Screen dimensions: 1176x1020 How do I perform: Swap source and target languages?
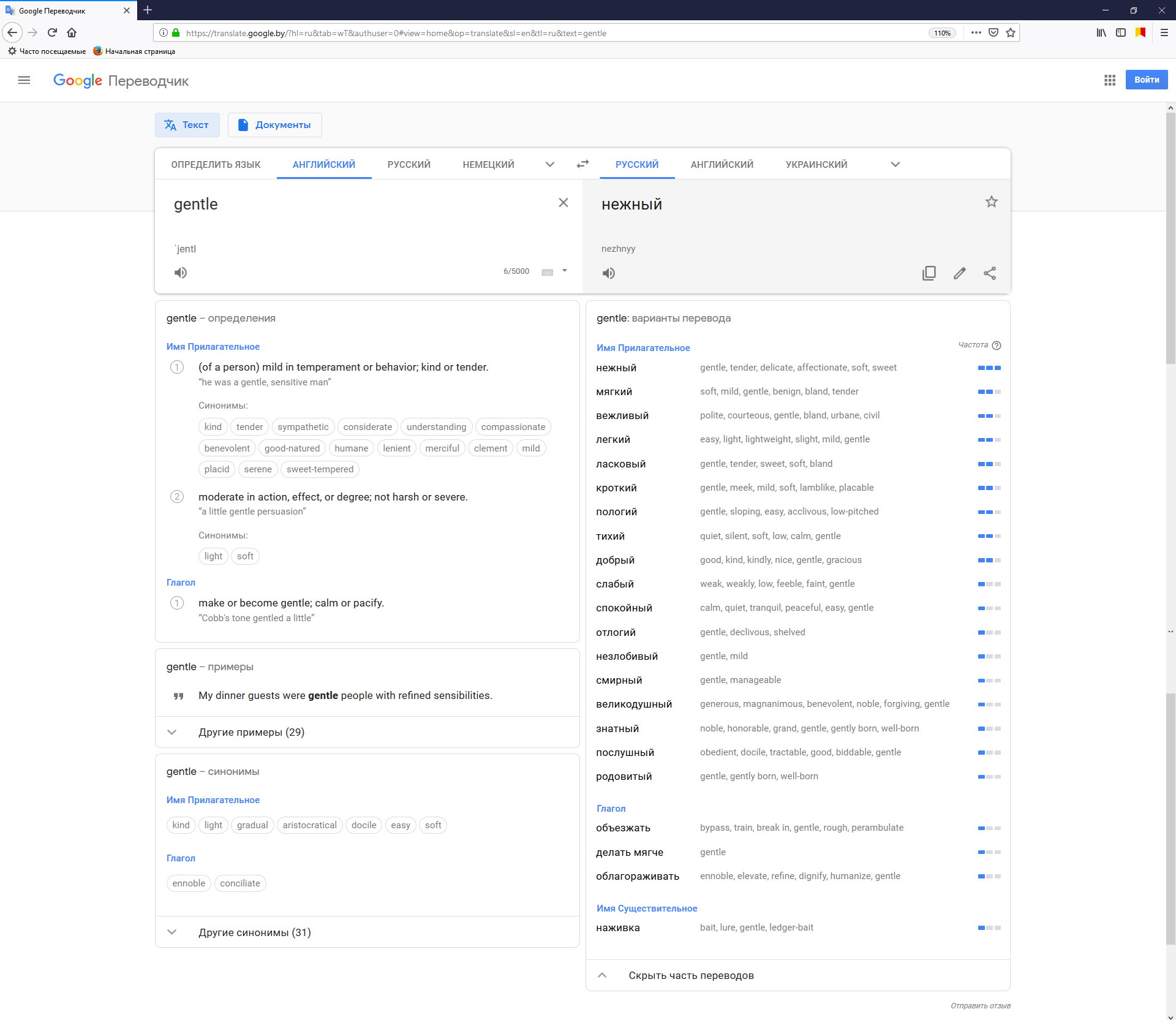pyautogui.click(x=582, y=164)
